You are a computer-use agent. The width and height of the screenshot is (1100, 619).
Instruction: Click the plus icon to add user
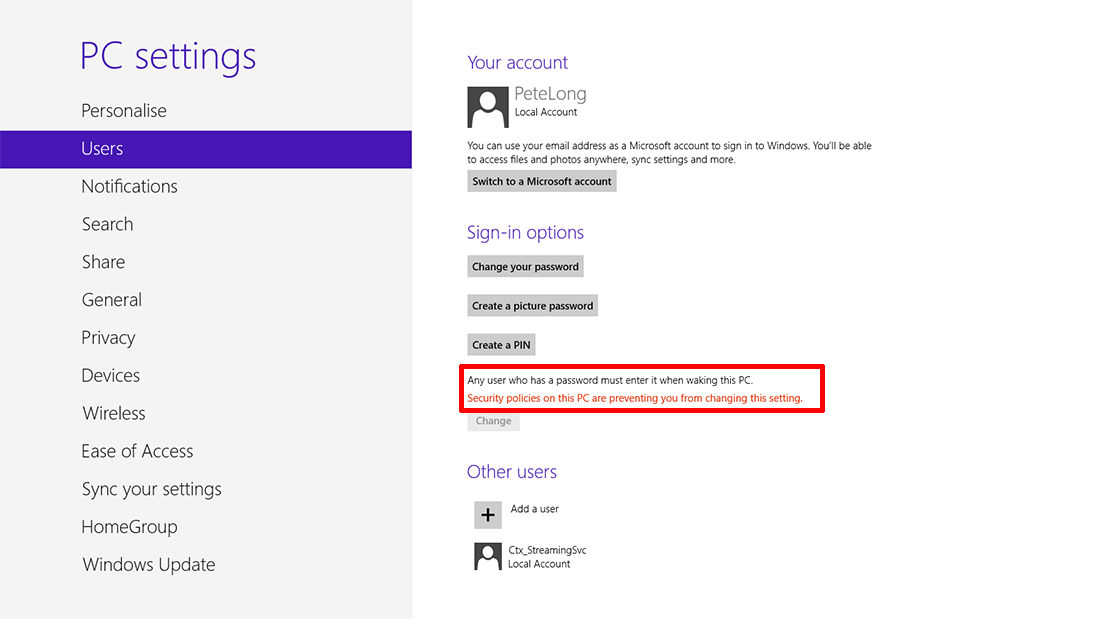pyautogui.click(x=488, y=515)
